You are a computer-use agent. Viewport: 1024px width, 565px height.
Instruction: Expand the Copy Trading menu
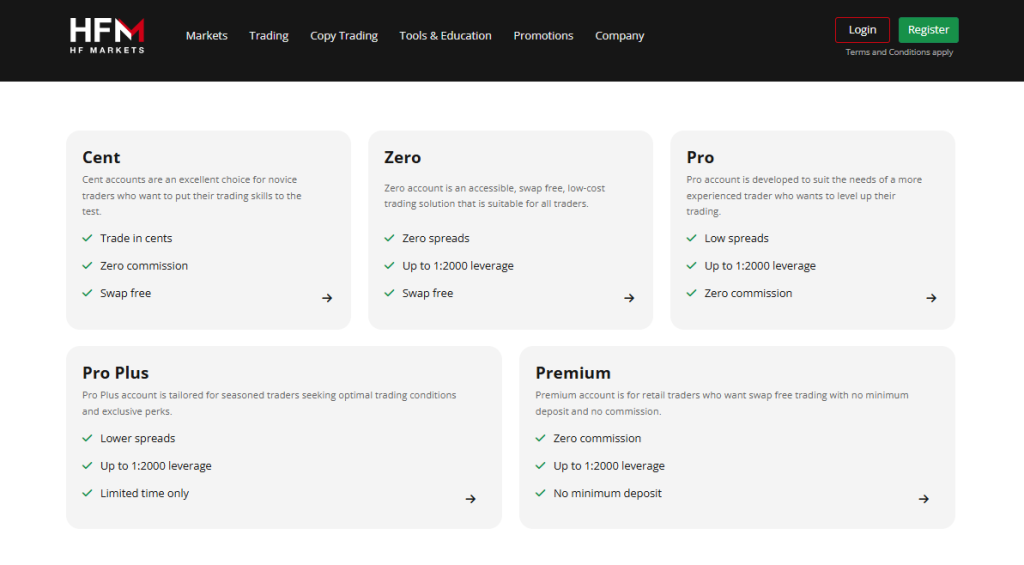click(344, 36)
